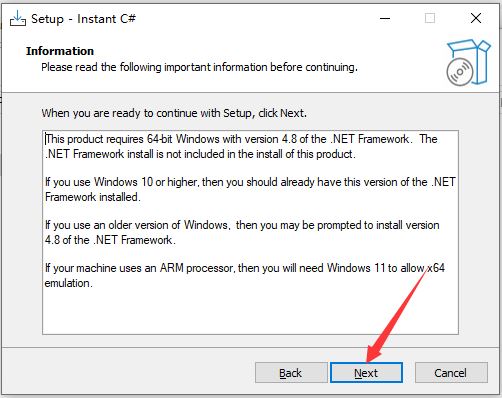Click the bold Information heading
Screen dimensions: 502x398
coord(60,51)
